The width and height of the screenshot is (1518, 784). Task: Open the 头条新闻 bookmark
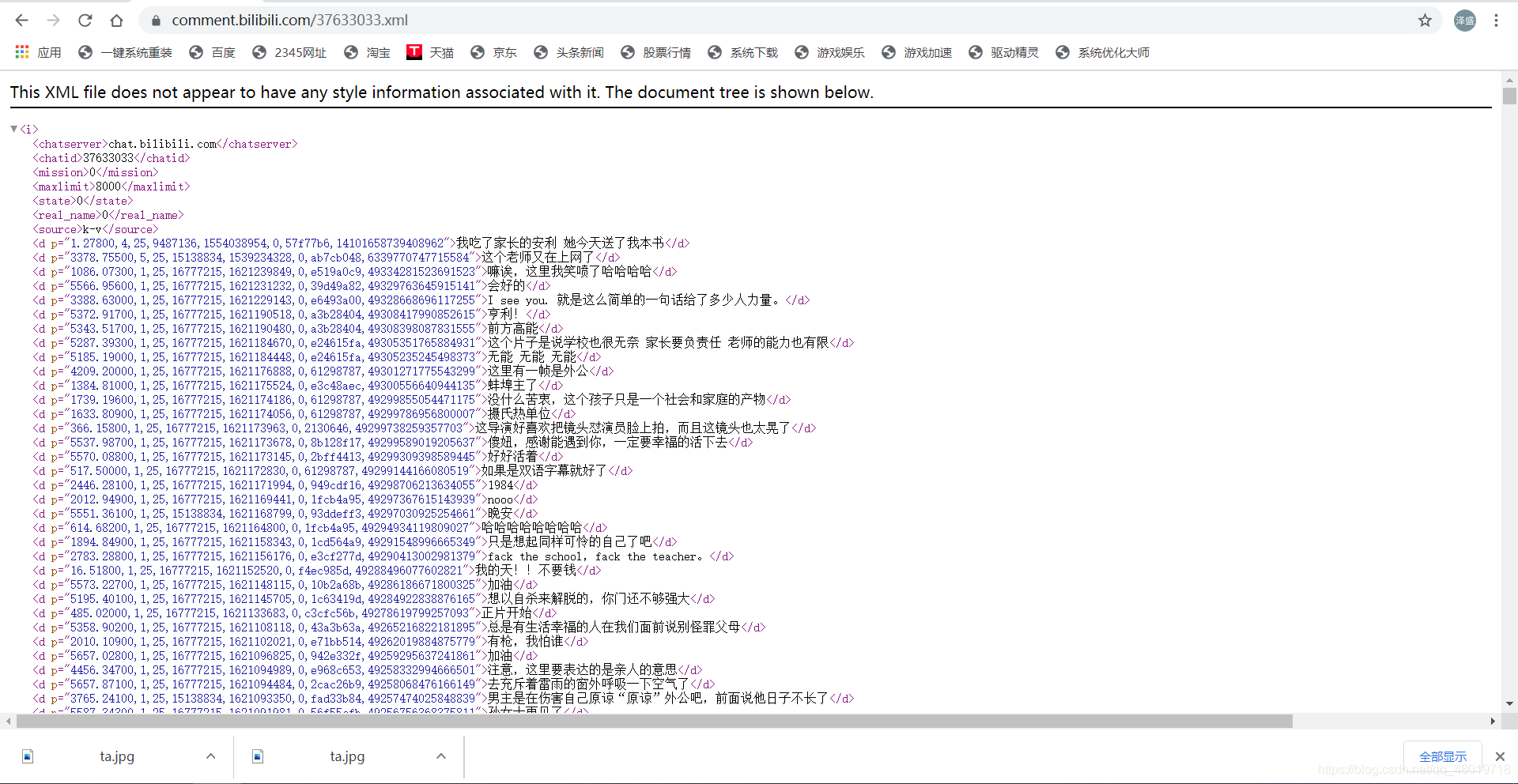tap(568, 52)
